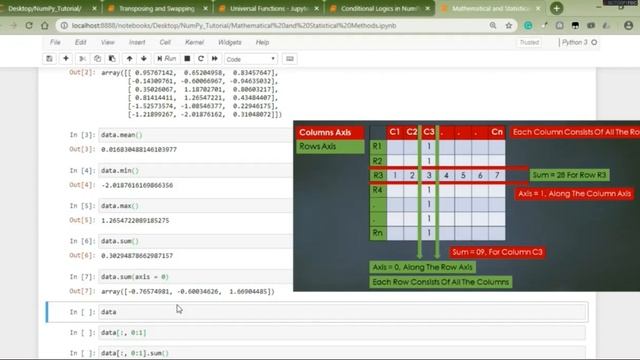Viewport: 640px width, 360px height.
Task: Open the browser profile avatar
Action: 629,25
